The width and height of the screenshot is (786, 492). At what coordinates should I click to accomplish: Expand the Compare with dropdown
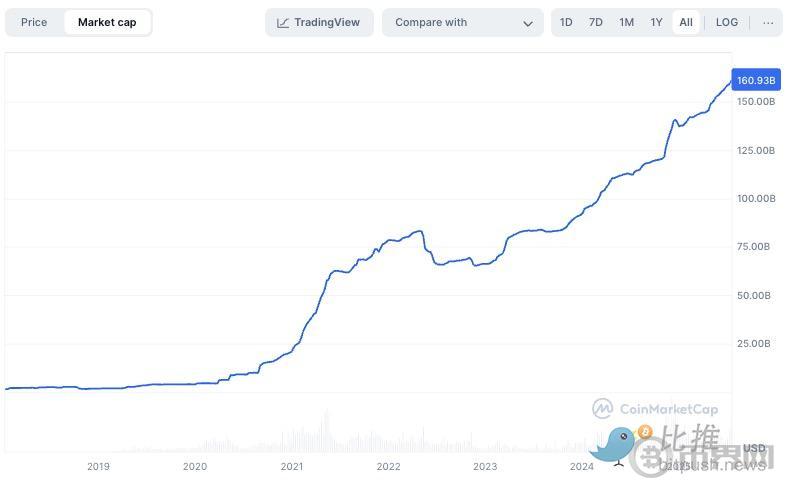click(x=462, y=22)
